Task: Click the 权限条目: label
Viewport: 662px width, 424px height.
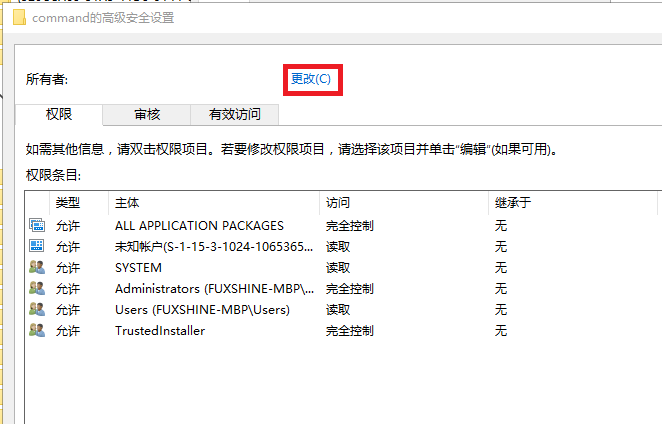Action: pos(53,175)
